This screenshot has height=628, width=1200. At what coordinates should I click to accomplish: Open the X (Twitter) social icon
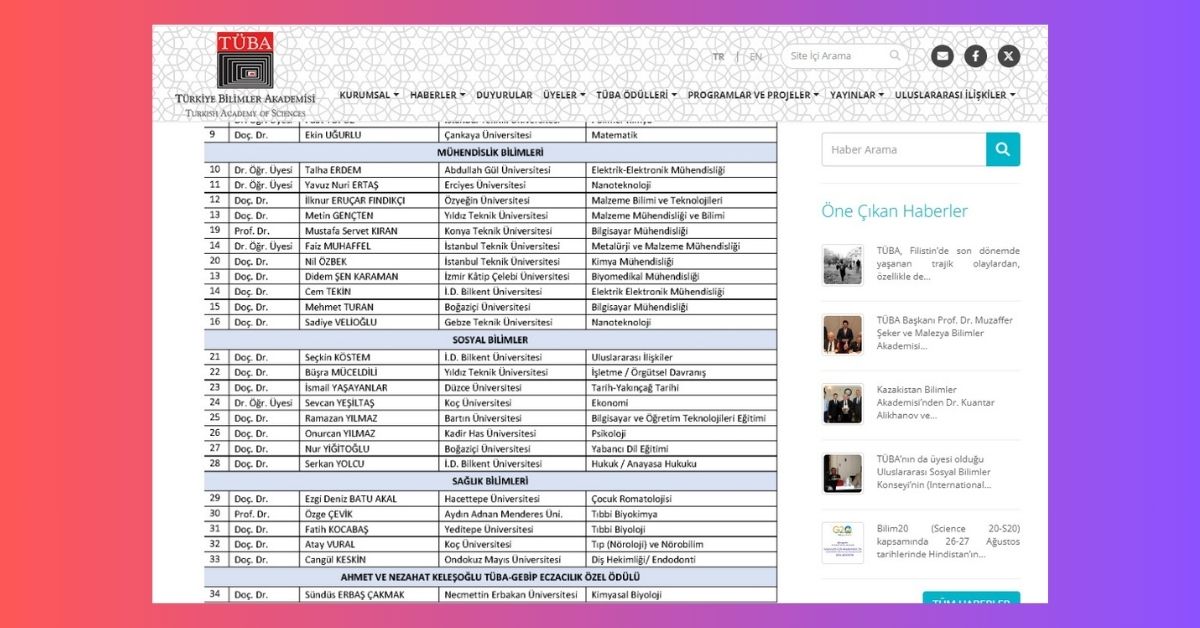(1009, 56)
